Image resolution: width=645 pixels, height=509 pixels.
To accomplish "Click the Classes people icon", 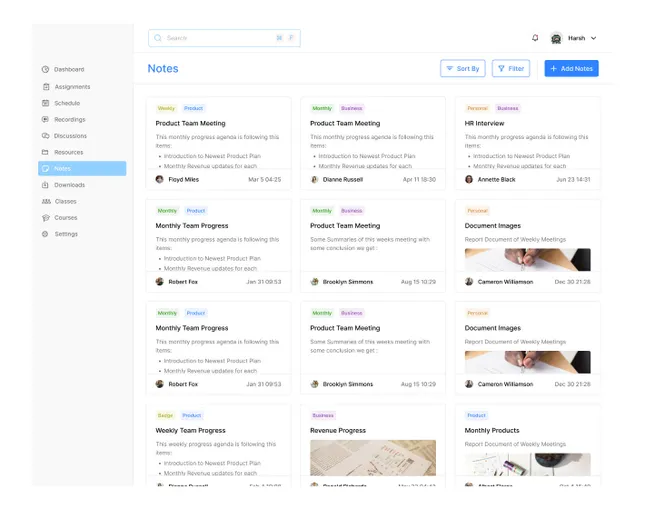I will (x=46, y=202).
